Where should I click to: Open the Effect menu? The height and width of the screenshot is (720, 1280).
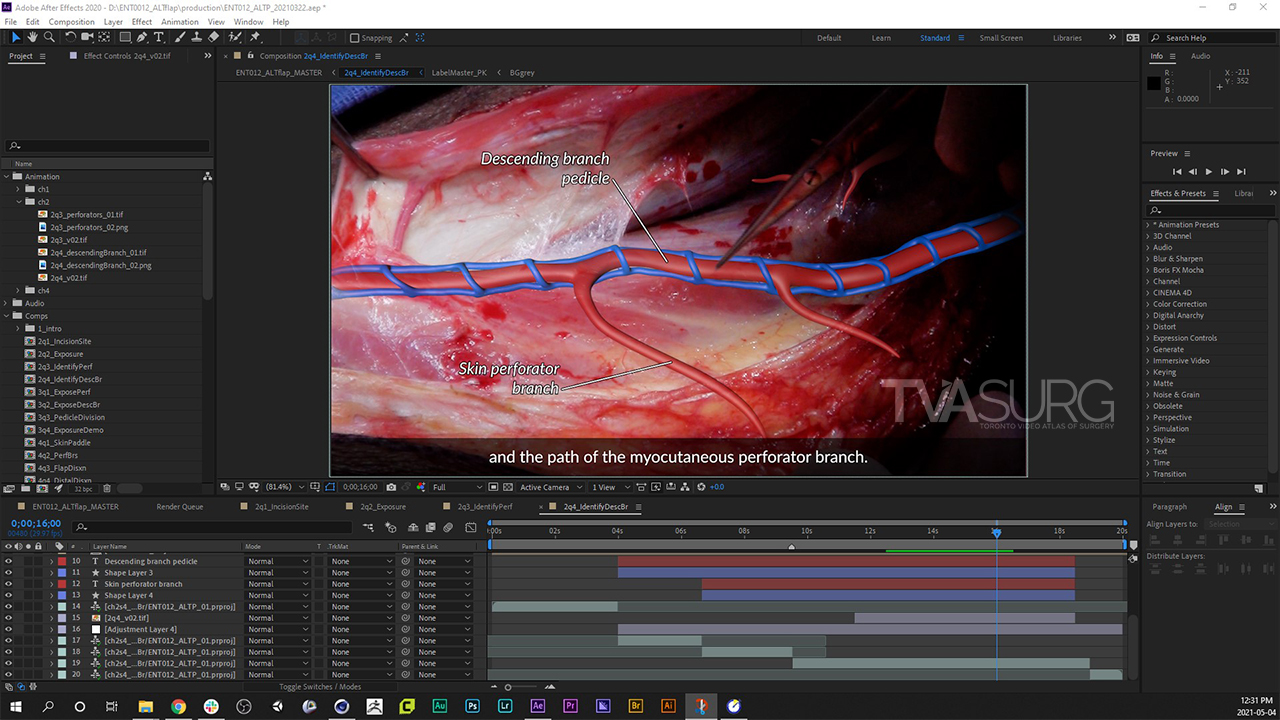(x=142, y=21)
